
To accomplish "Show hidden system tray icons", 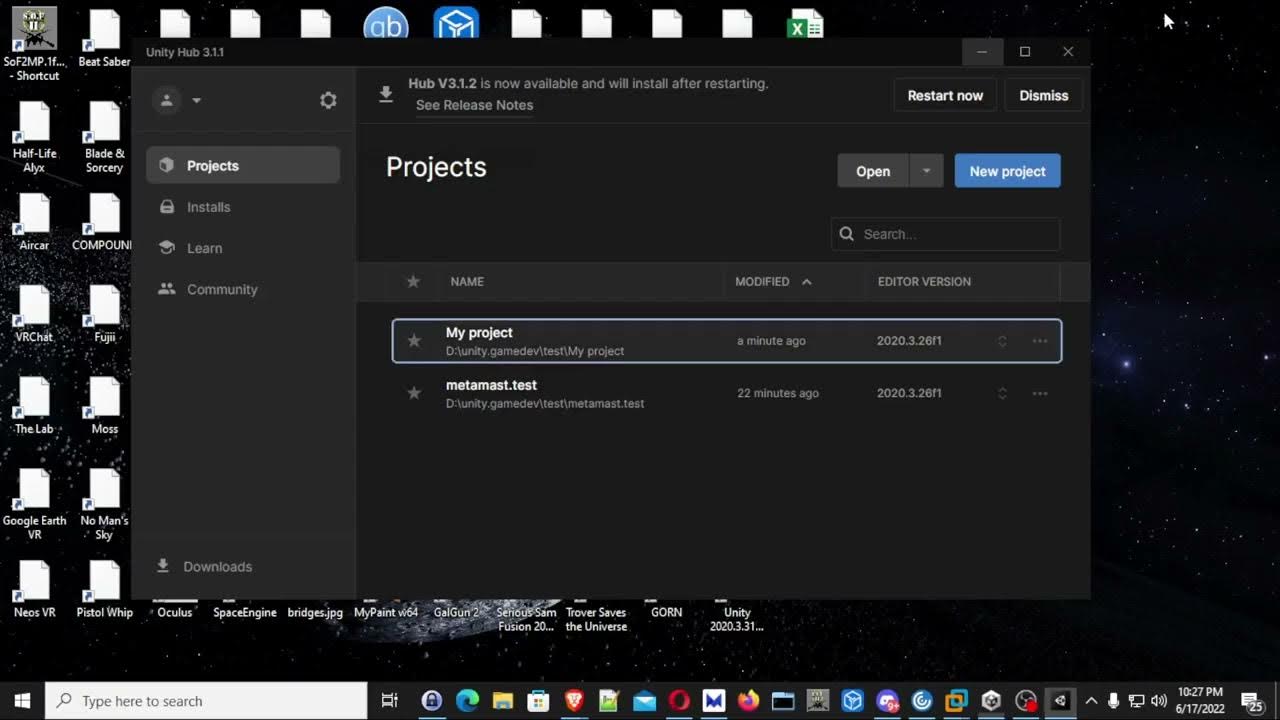I will point(1091,701).
